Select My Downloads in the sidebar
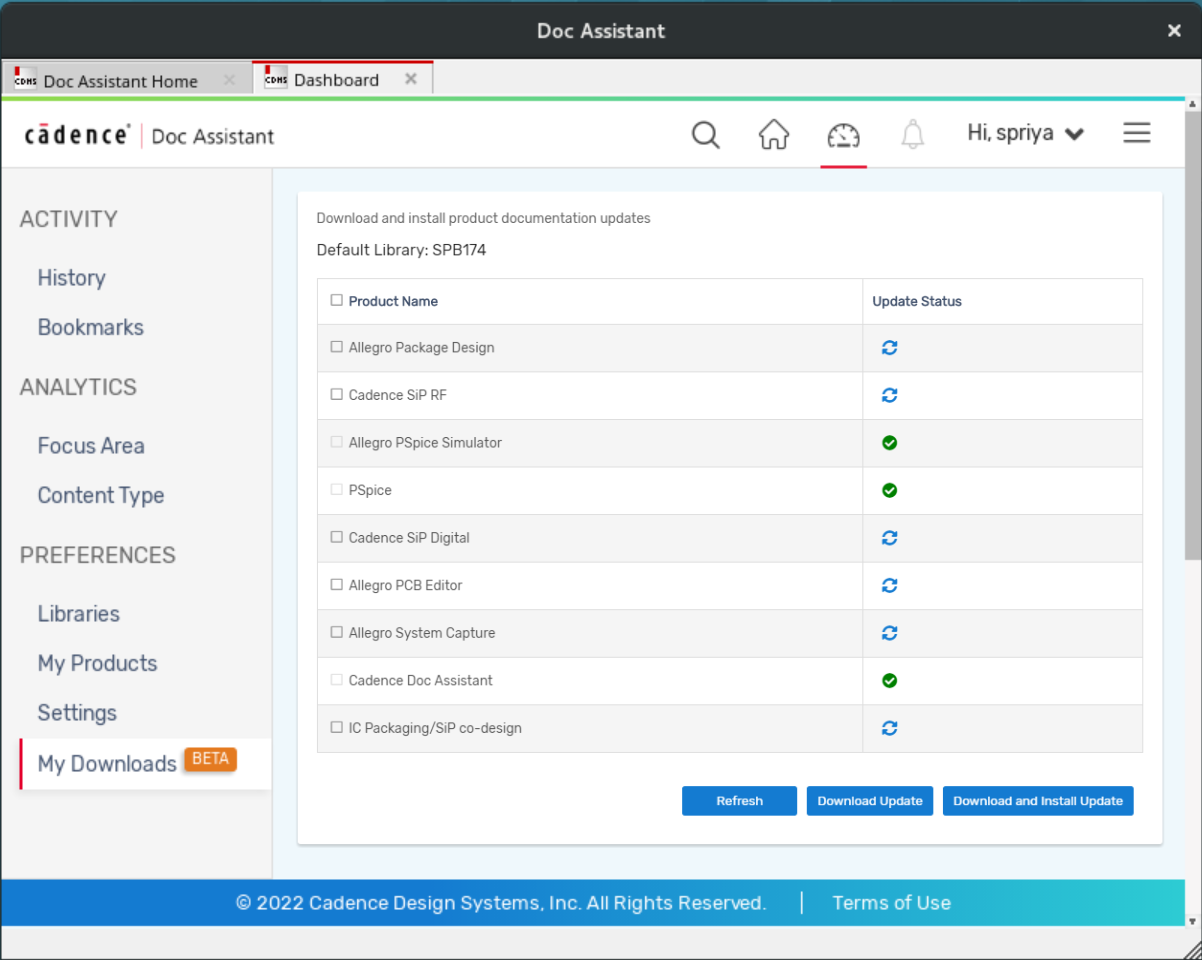1202x960 pixels. point(145,764)
